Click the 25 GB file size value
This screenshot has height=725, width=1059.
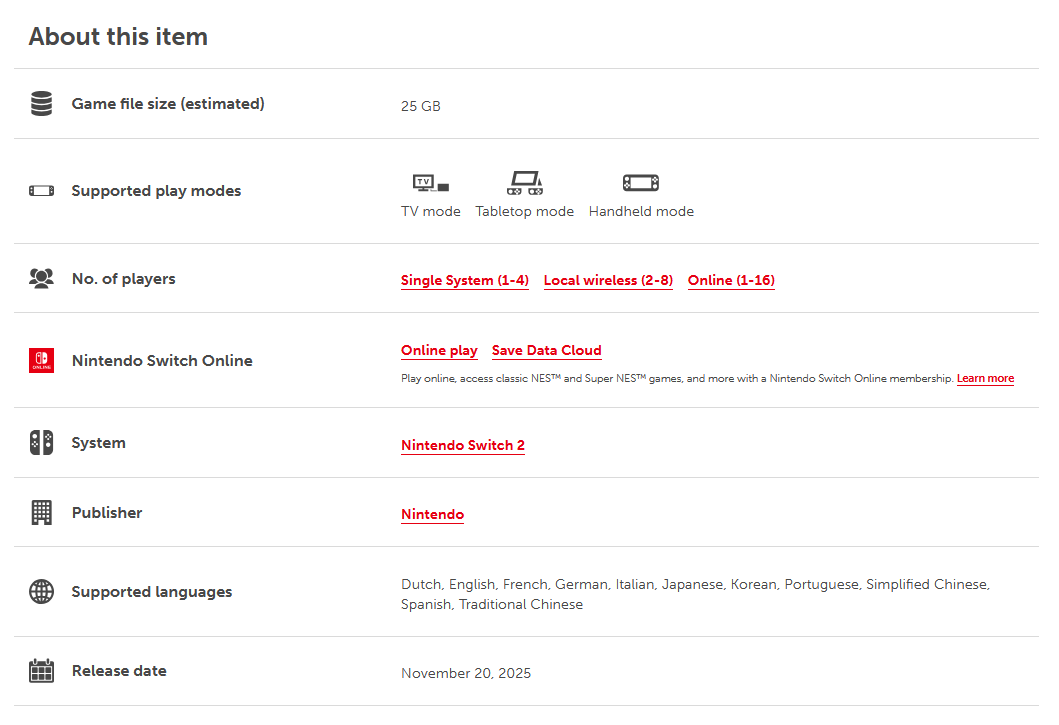[421, 106]
